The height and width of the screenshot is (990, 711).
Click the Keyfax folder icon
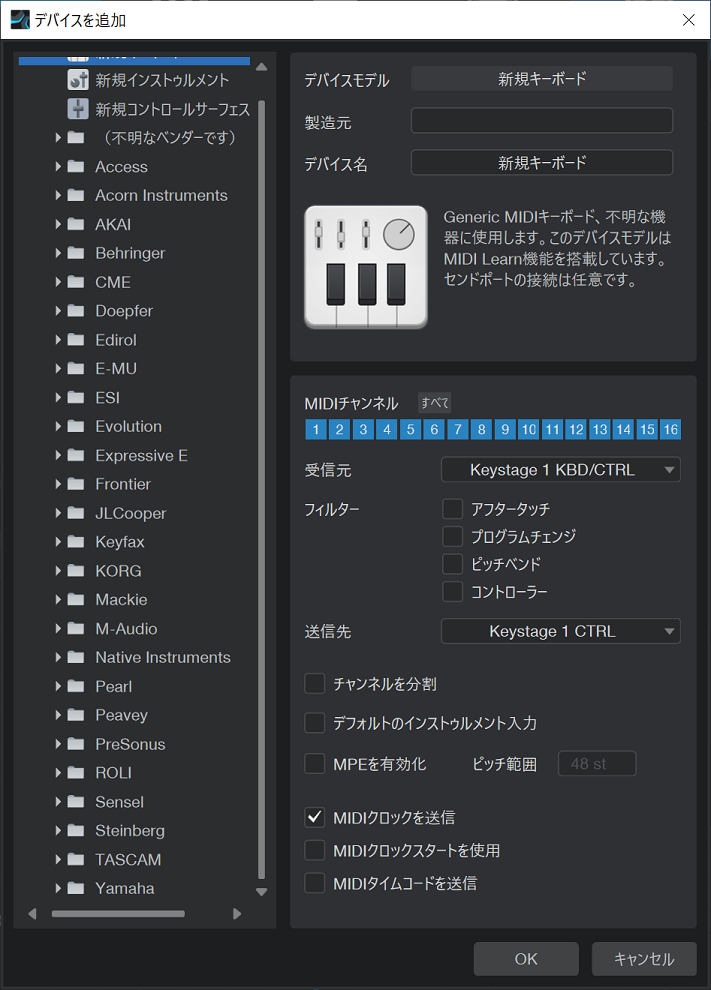(x=76, y=542)
